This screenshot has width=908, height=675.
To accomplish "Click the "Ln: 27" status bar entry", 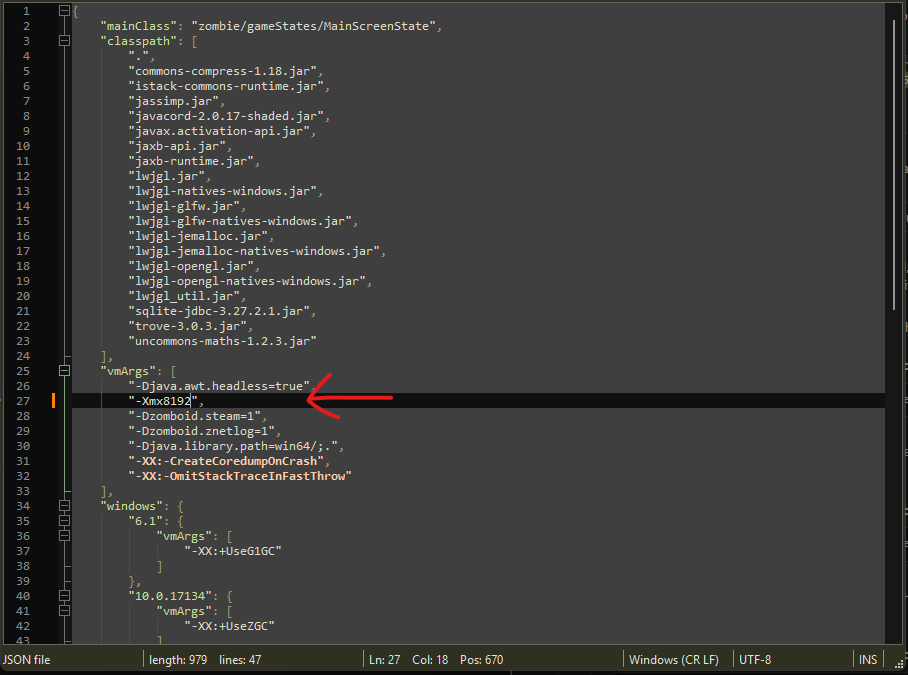I will coord(385,659).
